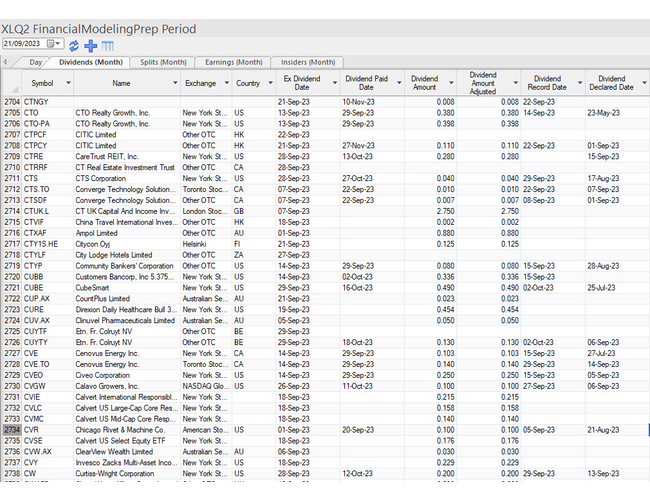The width and height of the screenshot is (650, 500).
Task: Click name cell Clinuvel Pharmaceuticals Limited
Action: pos(125,321)
